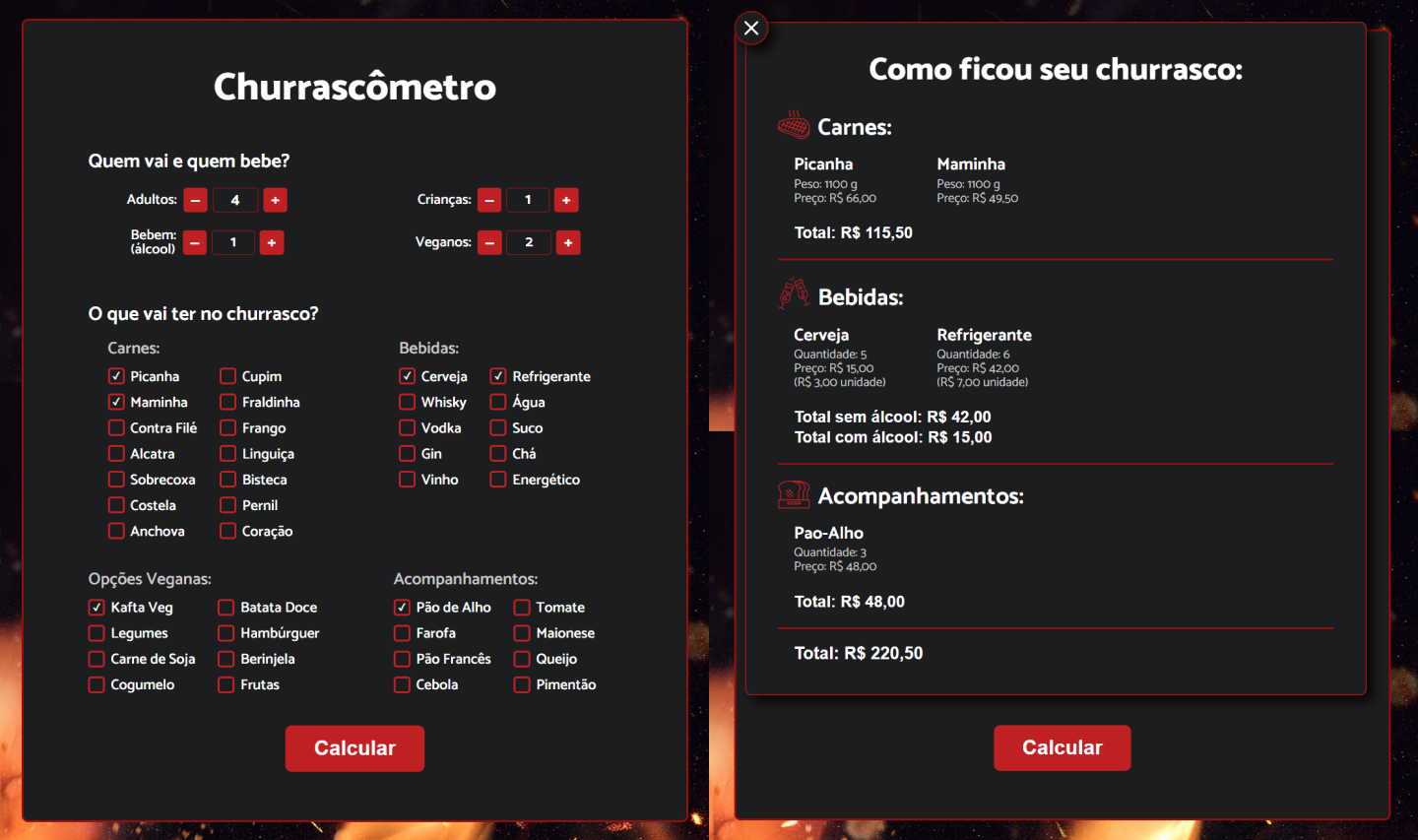Uncheck the Cerveja beverage option
Screen dimensions: 1418x840
pyautogui.click(x=407, y=376)
